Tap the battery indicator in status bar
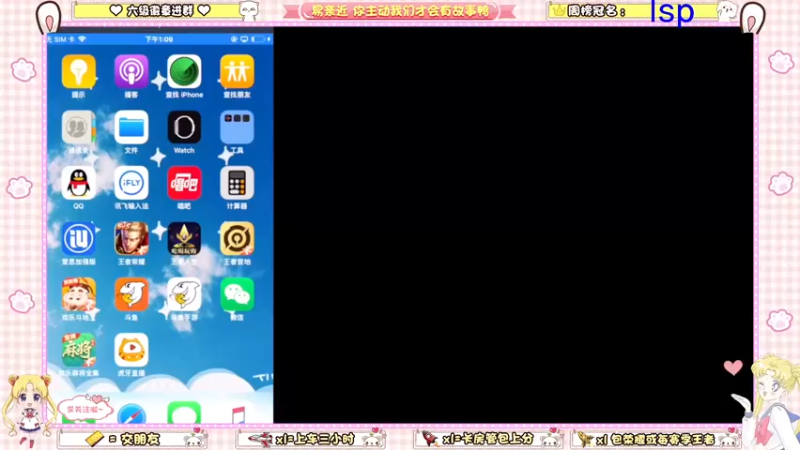Screen dimensions: 800x450 point(259,39)
